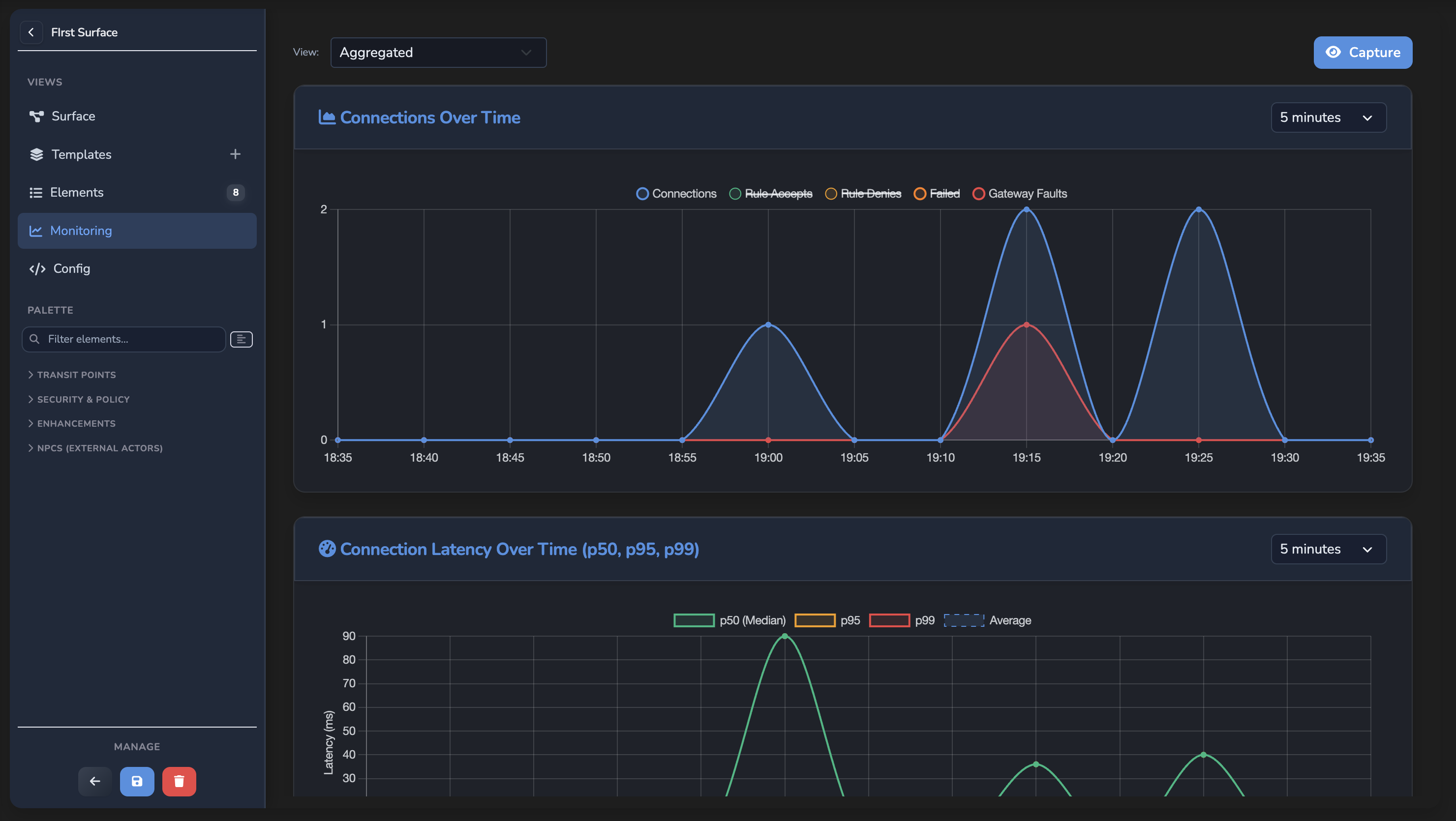1456x821 pixels.
Task: Expand the Transit Points palette group
Action: [x=72, y=375]
